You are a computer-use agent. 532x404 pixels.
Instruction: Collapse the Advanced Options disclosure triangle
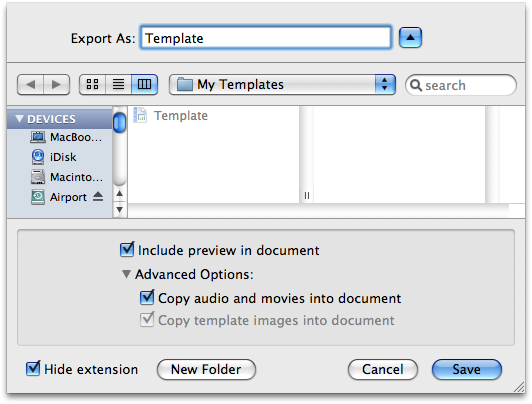click(126, 274)
